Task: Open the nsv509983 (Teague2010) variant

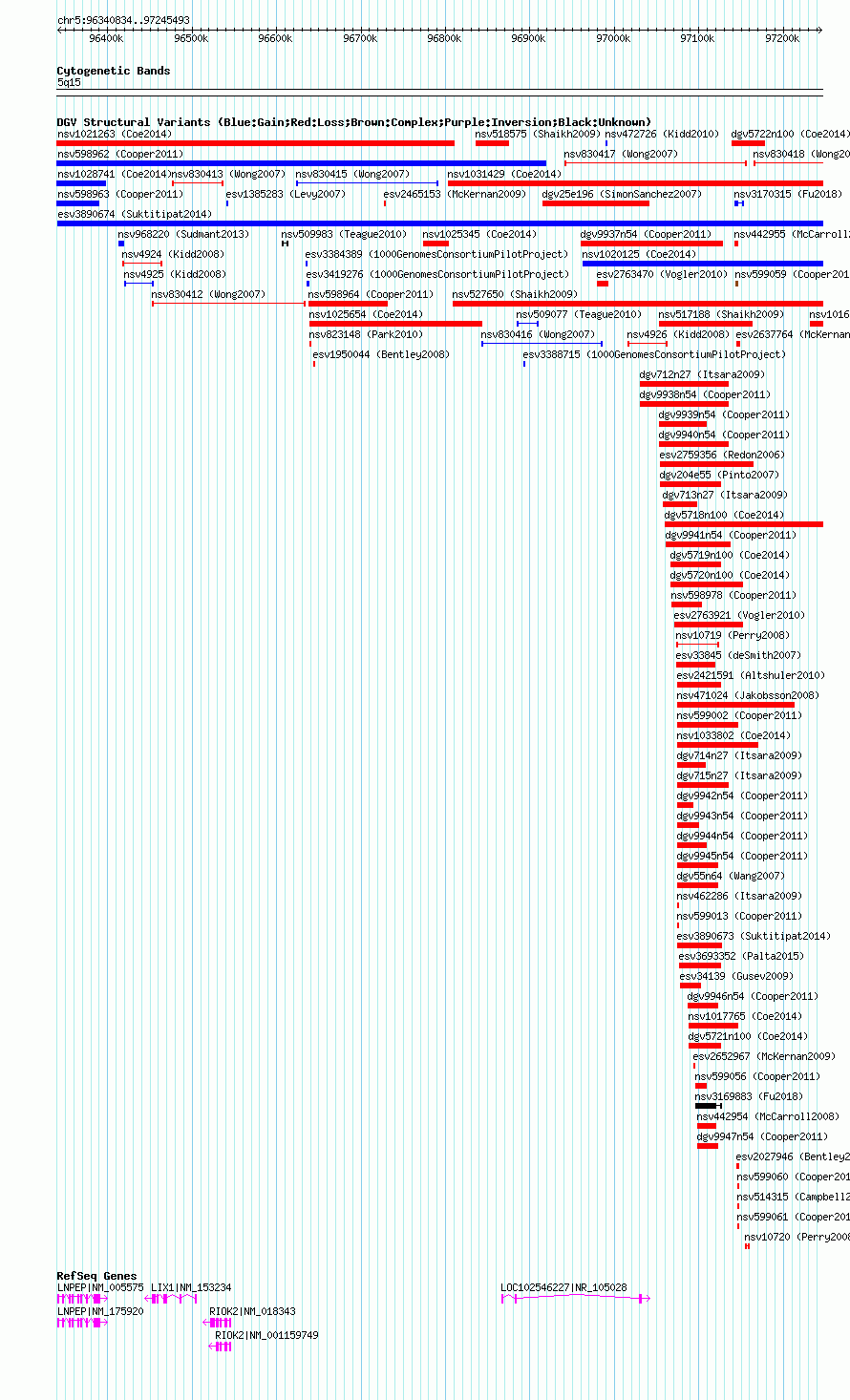Action: (285, 244)
